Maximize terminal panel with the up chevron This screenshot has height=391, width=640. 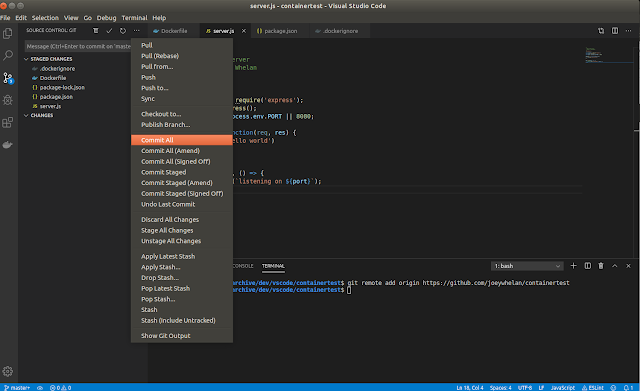pos(615,266)
